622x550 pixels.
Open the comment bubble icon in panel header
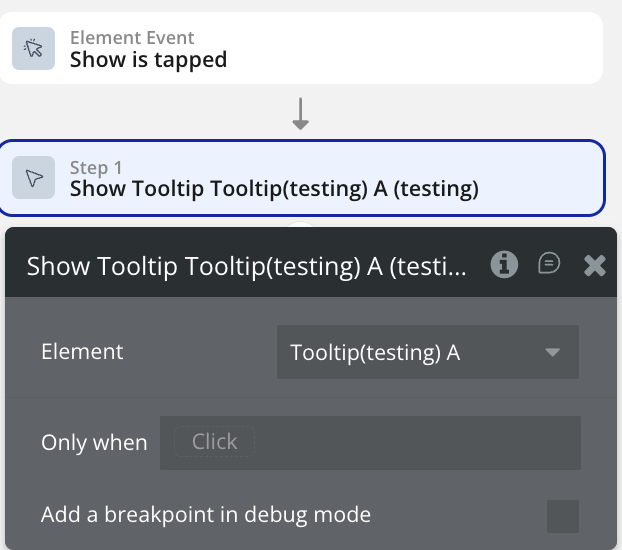549,264
